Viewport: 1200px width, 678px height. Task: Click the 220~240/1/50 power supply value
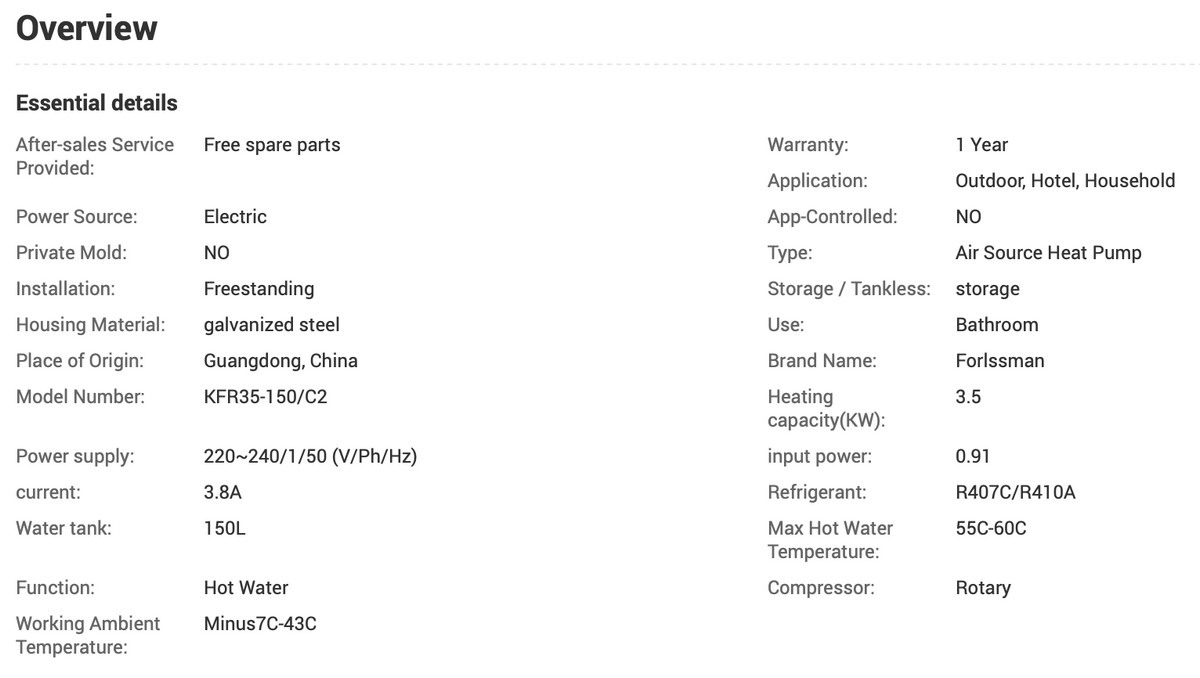310,457
